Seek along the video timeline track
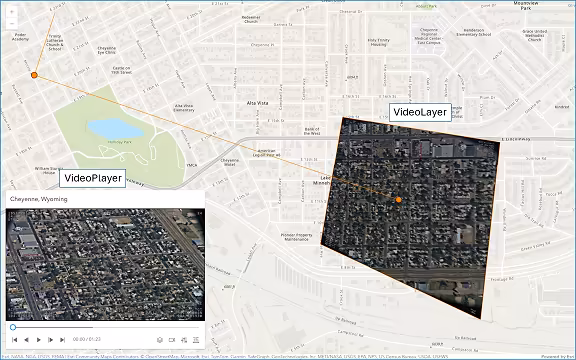The image size is (576, 360). [x=107, y=327]
